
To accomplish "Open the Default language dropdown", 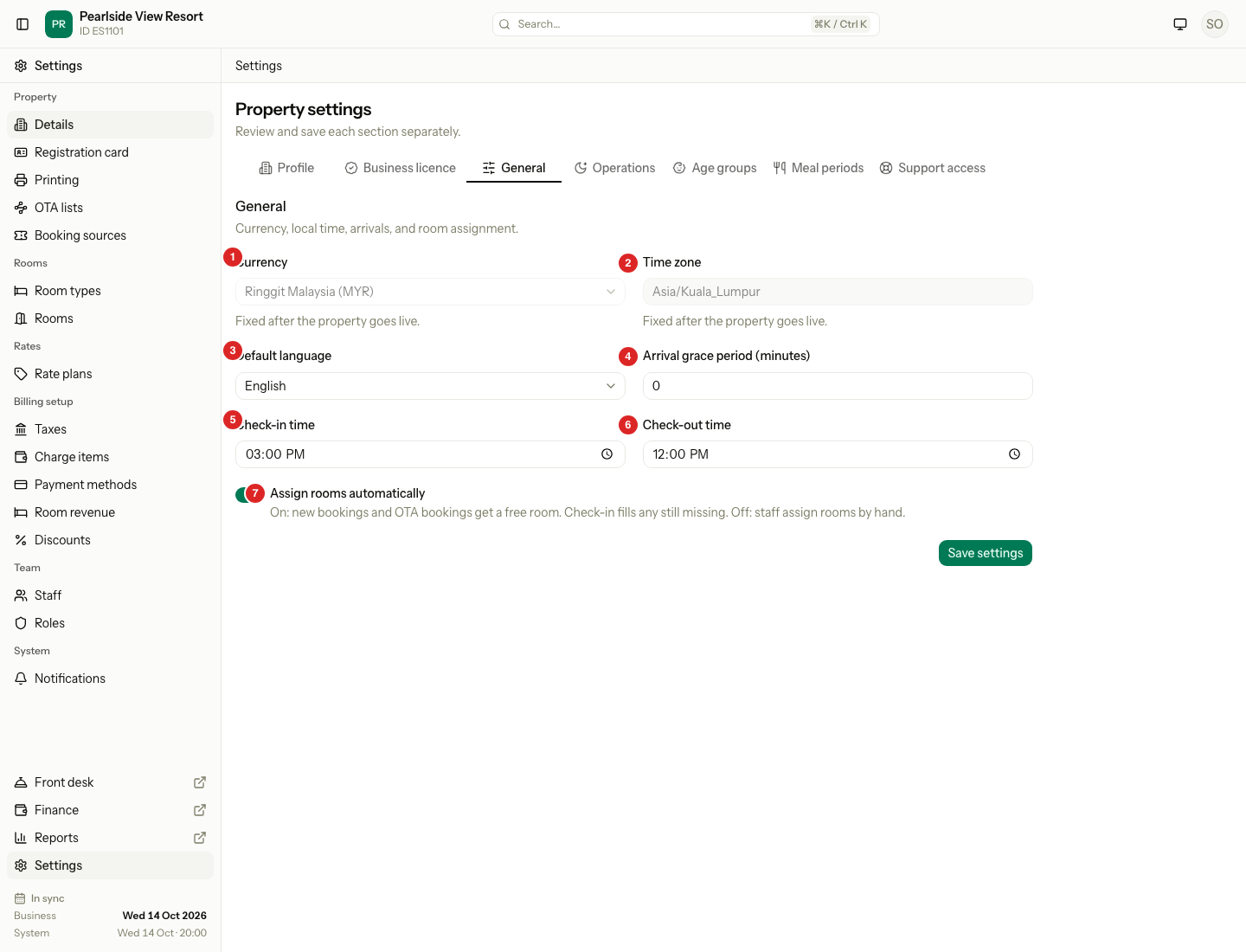I will [x=430, y=386].
